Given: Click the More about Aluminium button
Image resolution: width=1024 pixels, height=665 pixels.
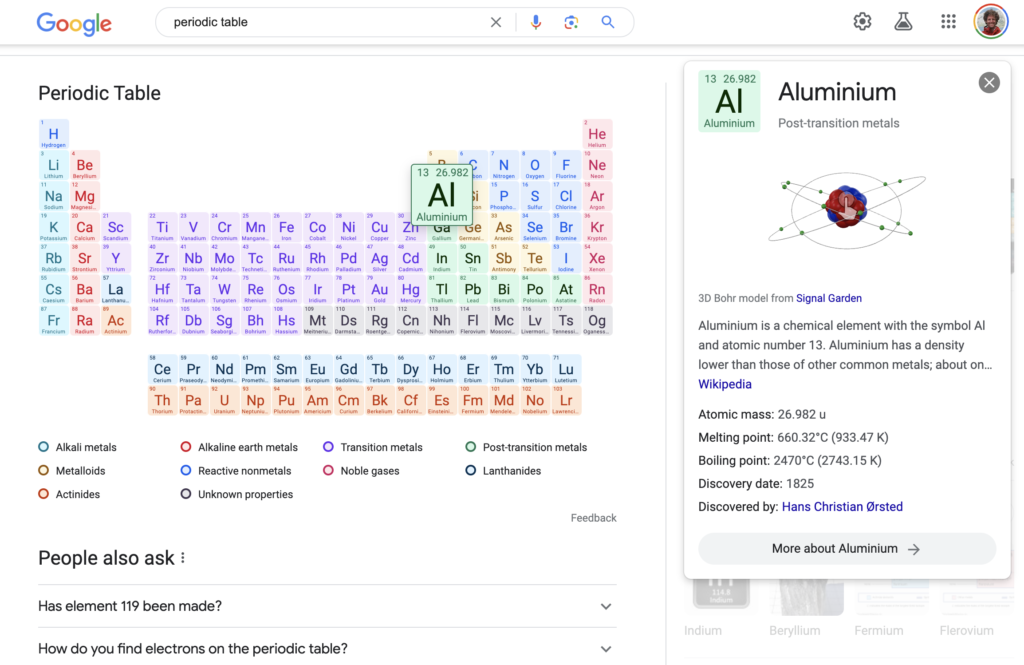Looking at the screenshot, I should [846, 549].
